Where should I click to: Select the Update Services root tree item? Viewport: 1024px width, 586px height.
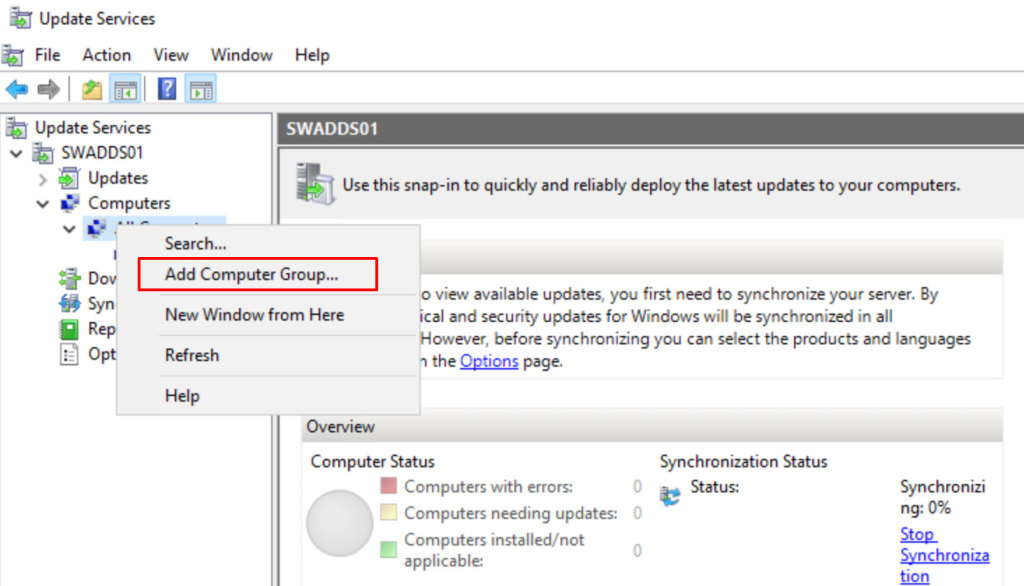coord(93,127)
